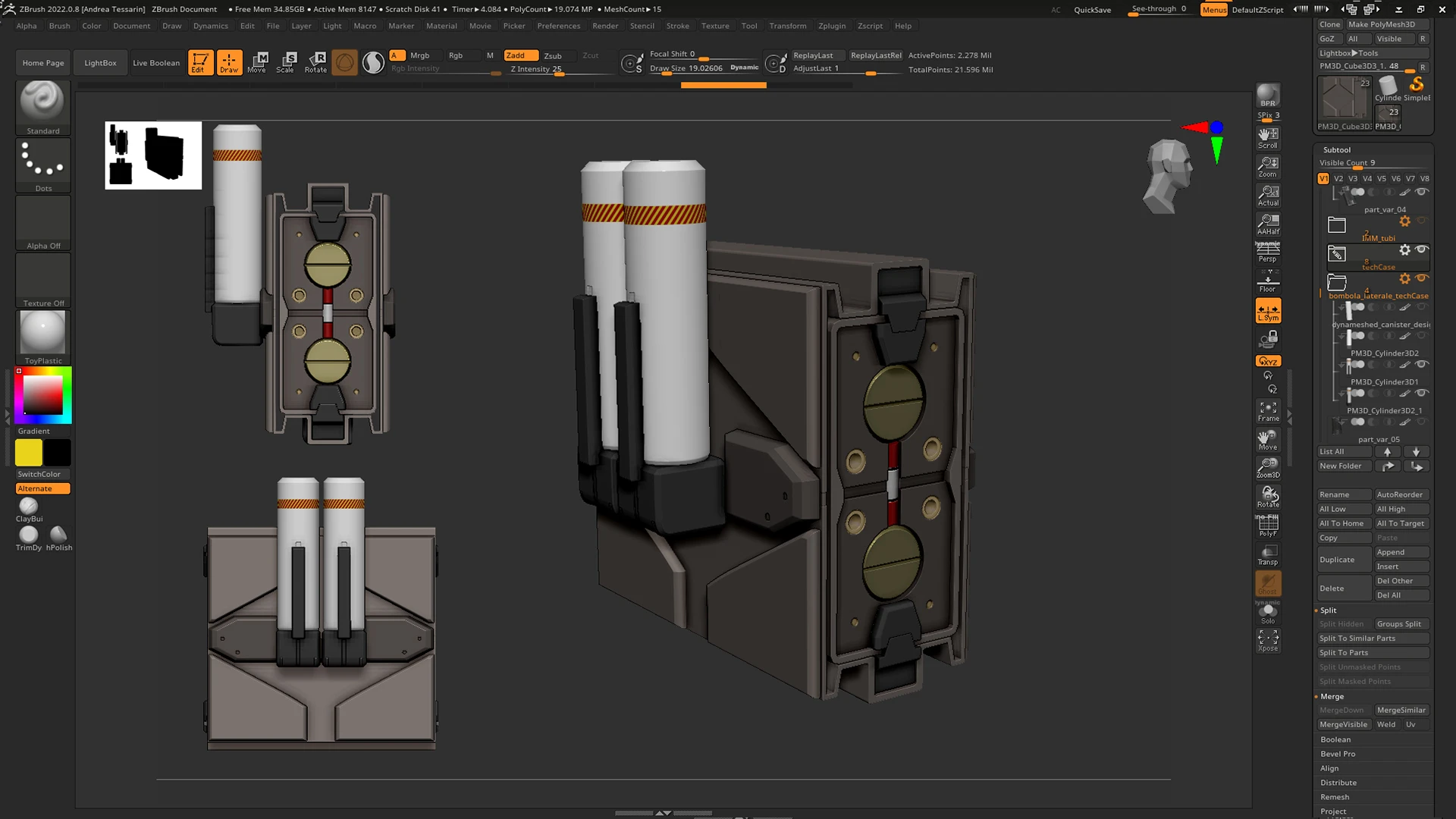Open the ToyPlastic material picker
Viewport: 1456px width, 819px height.
pos(43,337)
